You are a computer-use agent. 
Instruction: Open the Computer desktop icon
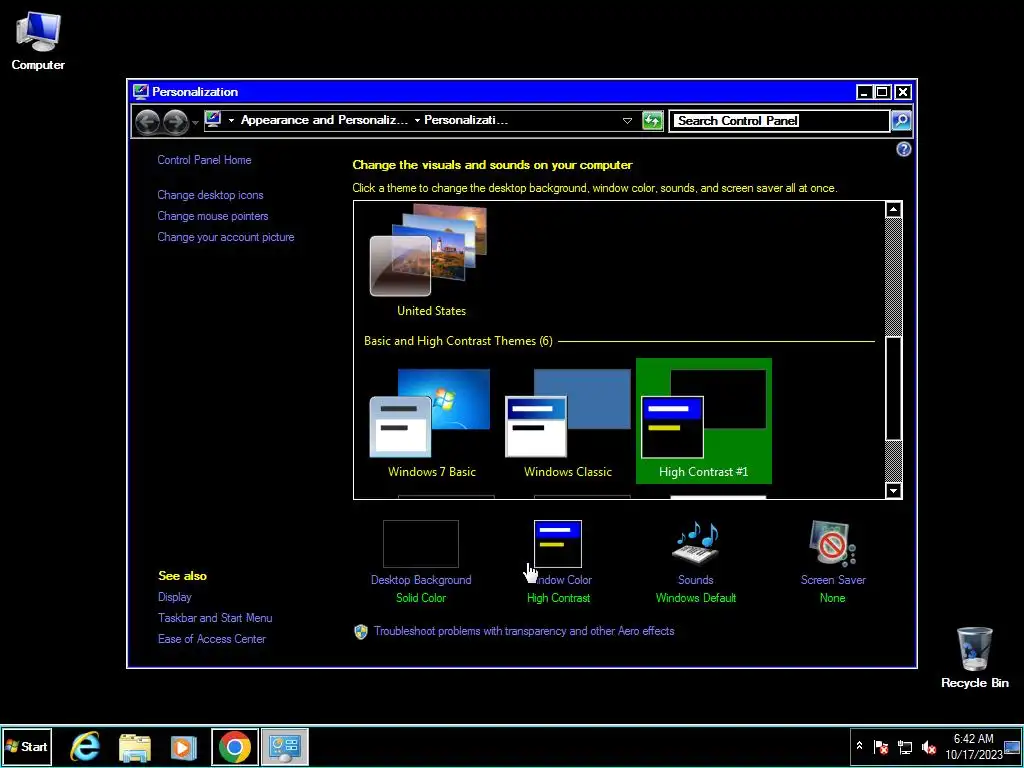38,41
